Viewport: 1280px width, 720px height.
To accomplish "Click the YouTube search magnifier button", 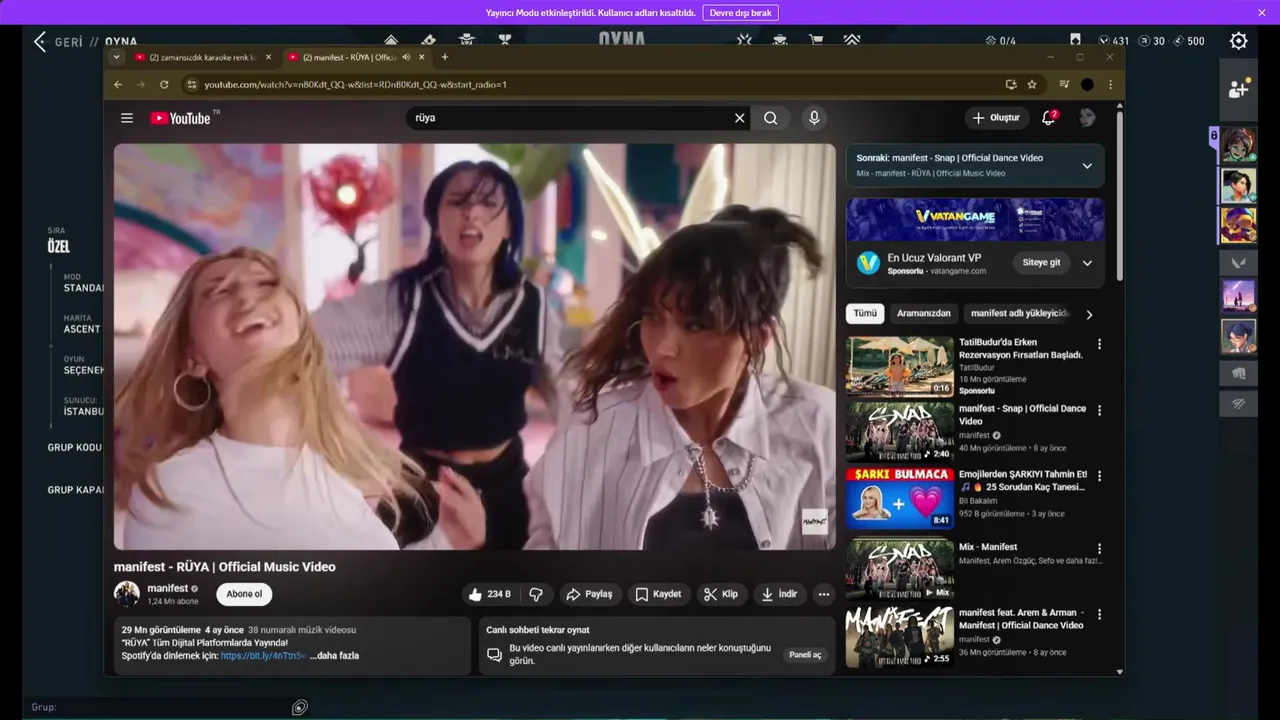I will (x=771, y=118).
